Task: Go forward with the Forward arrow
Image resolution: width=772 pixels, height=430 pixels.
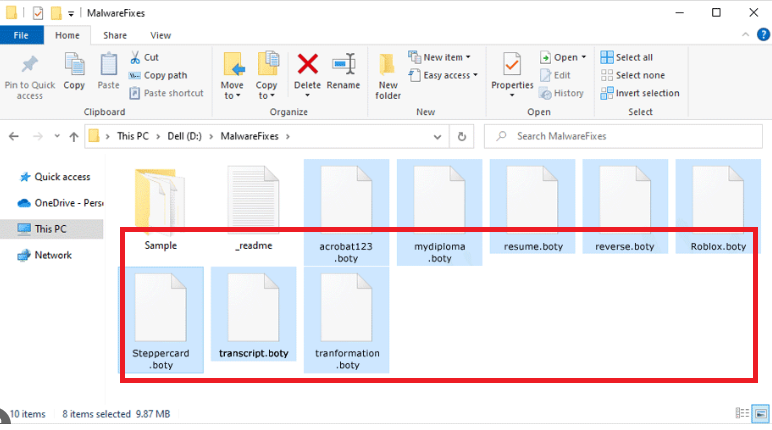Action: coord(37,136)
